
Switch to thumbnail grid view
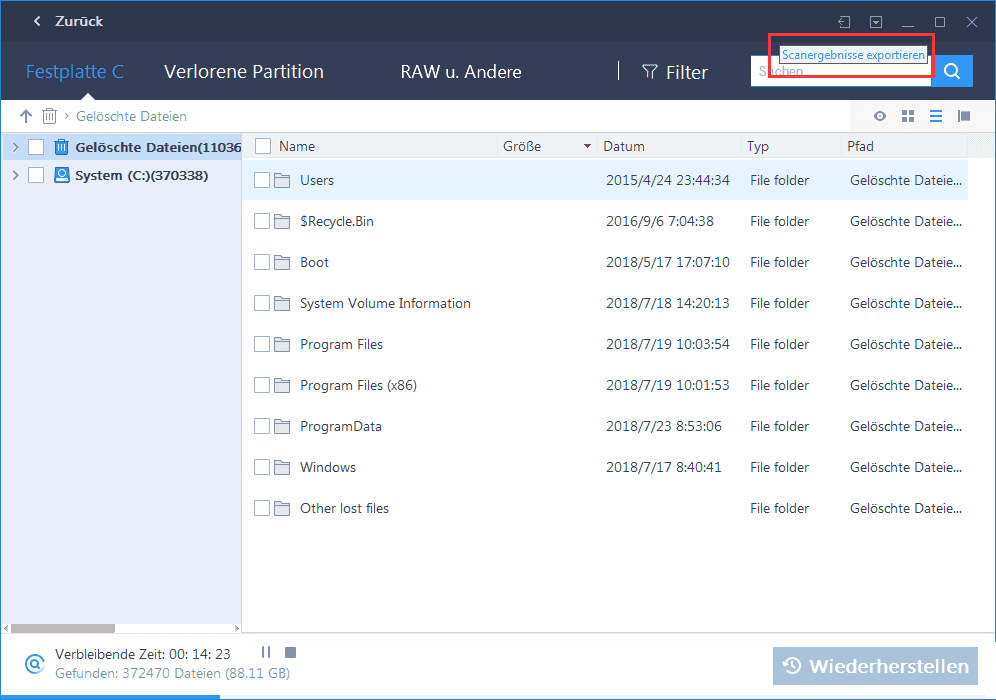click(908, 116)
